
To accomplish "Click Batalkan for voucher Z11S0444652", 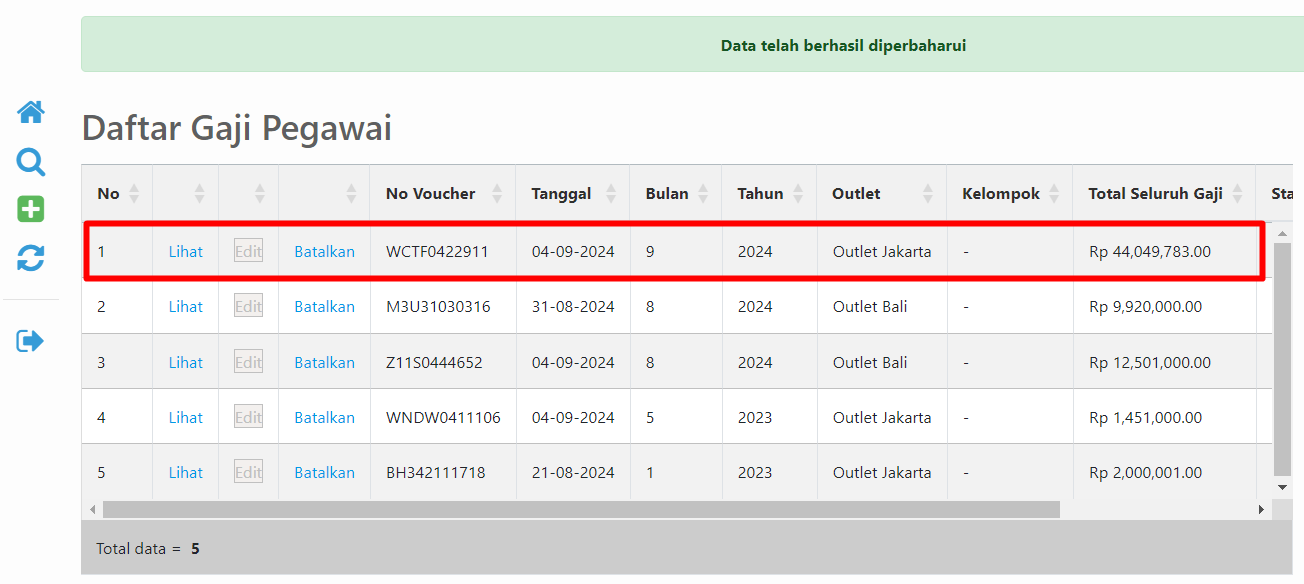I will 324,363.
